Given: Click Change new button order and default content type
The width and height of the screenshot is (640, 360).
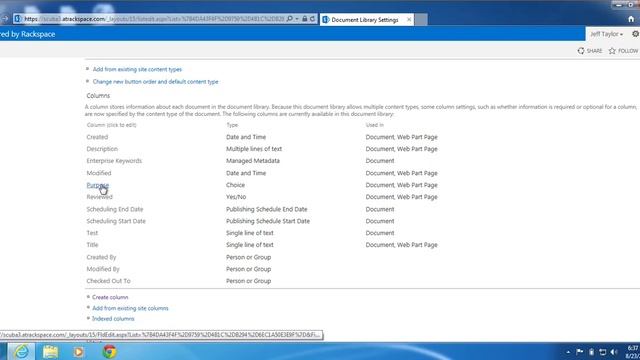Looking at the screenshot, I should 156,82.
